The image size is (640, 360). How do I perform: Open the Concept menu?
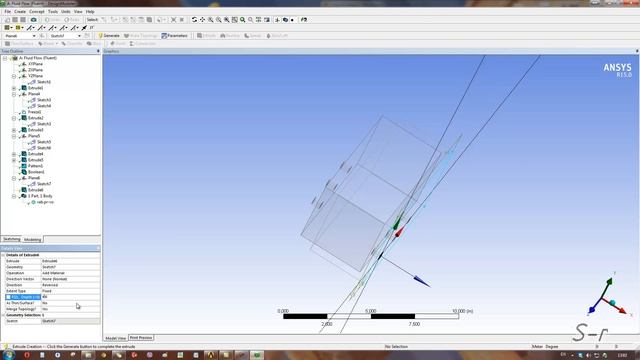click(x=37, y=11)
